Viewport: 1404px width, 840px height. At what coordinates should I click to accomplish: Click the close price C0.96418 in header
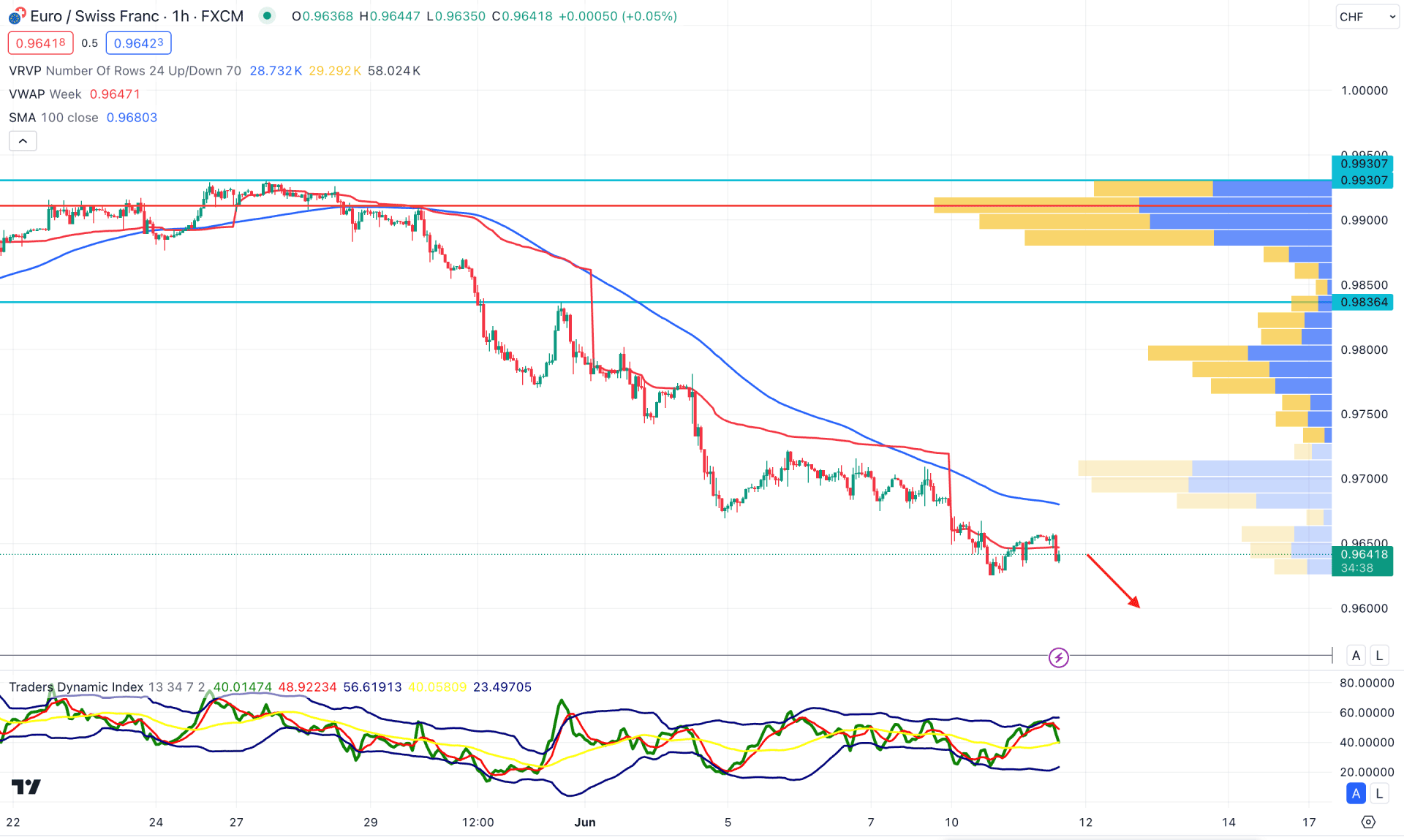[522, 16]
